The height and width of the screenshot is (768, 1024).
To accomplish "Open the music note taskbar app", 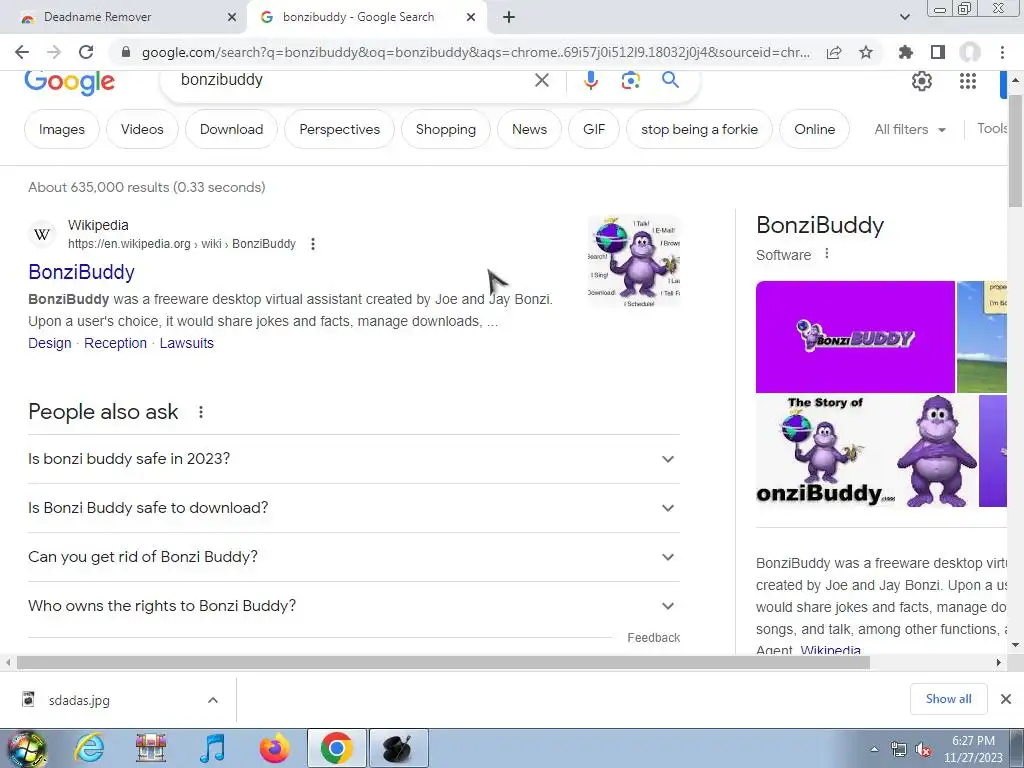I will click(x=213, y=748).
